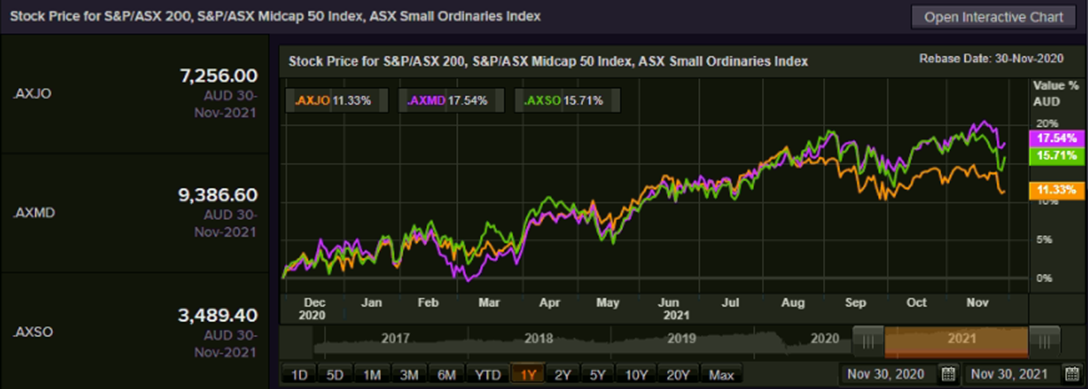Grab the right range slider handle
The height and width of the screenshot is (389, 1088).
(1044, 340)
